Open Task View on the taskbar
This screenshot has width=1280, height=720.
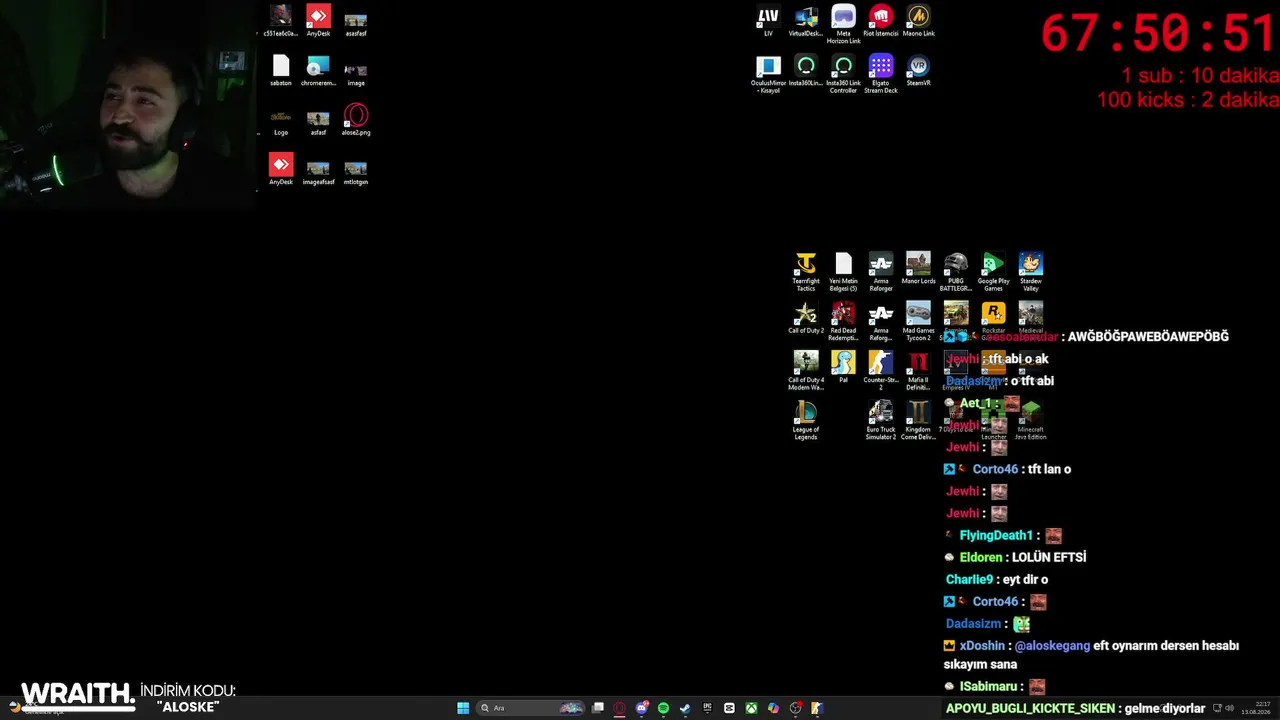pos(598,708)
